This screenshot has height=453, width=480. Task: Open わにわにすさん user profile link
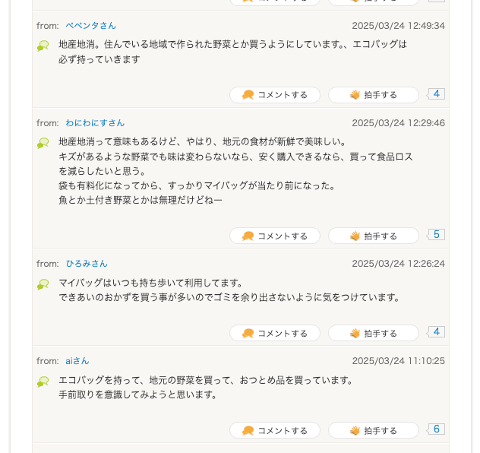[95, 123]
